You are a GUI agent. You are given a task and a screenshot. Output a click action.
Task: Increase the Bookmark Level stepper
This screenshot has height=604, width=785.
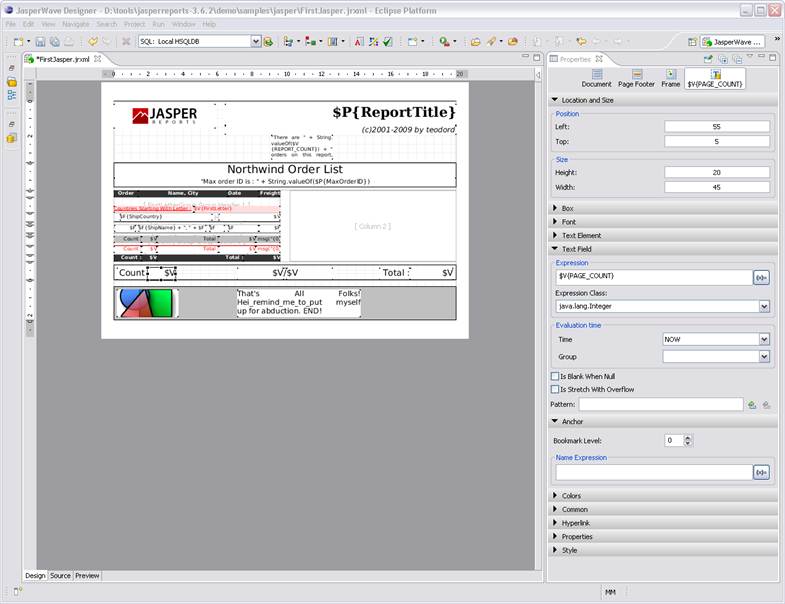pyautogui.click(x=688, y=437)
